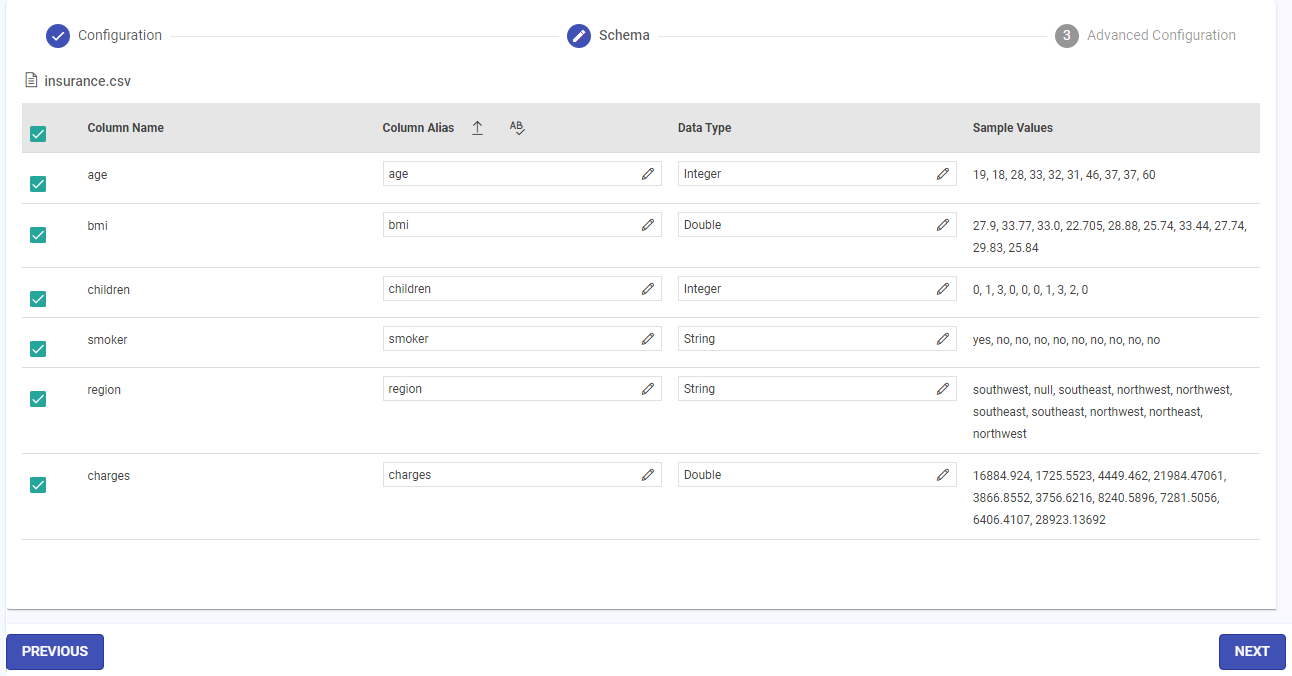Click the NEXT button
1292x676 pixels.
(1251, 651)
